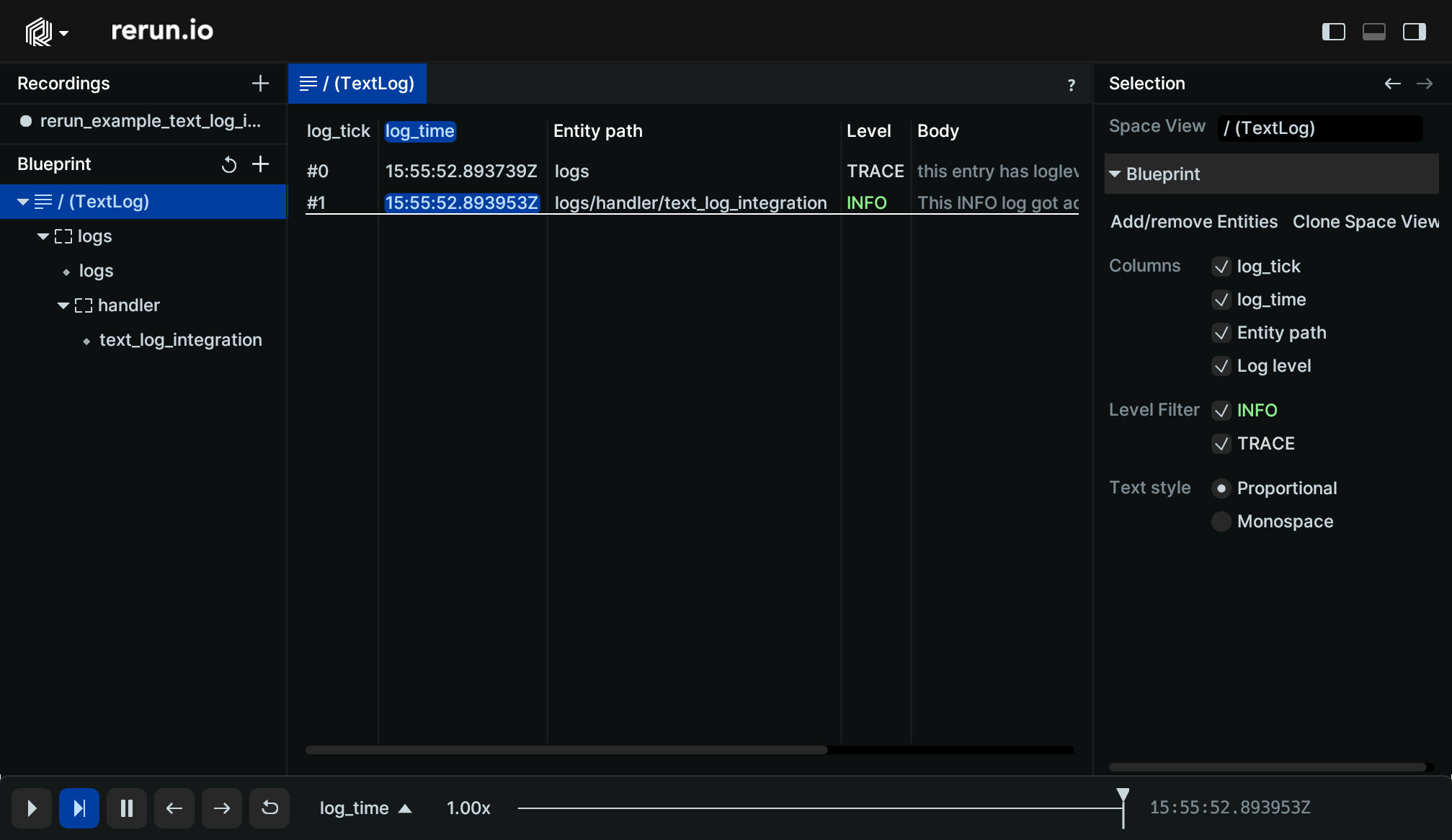Screen dimensions: 1452x840
Task: Click the Entity path column header
Action: pyautogui.click(x=598, y=131)
